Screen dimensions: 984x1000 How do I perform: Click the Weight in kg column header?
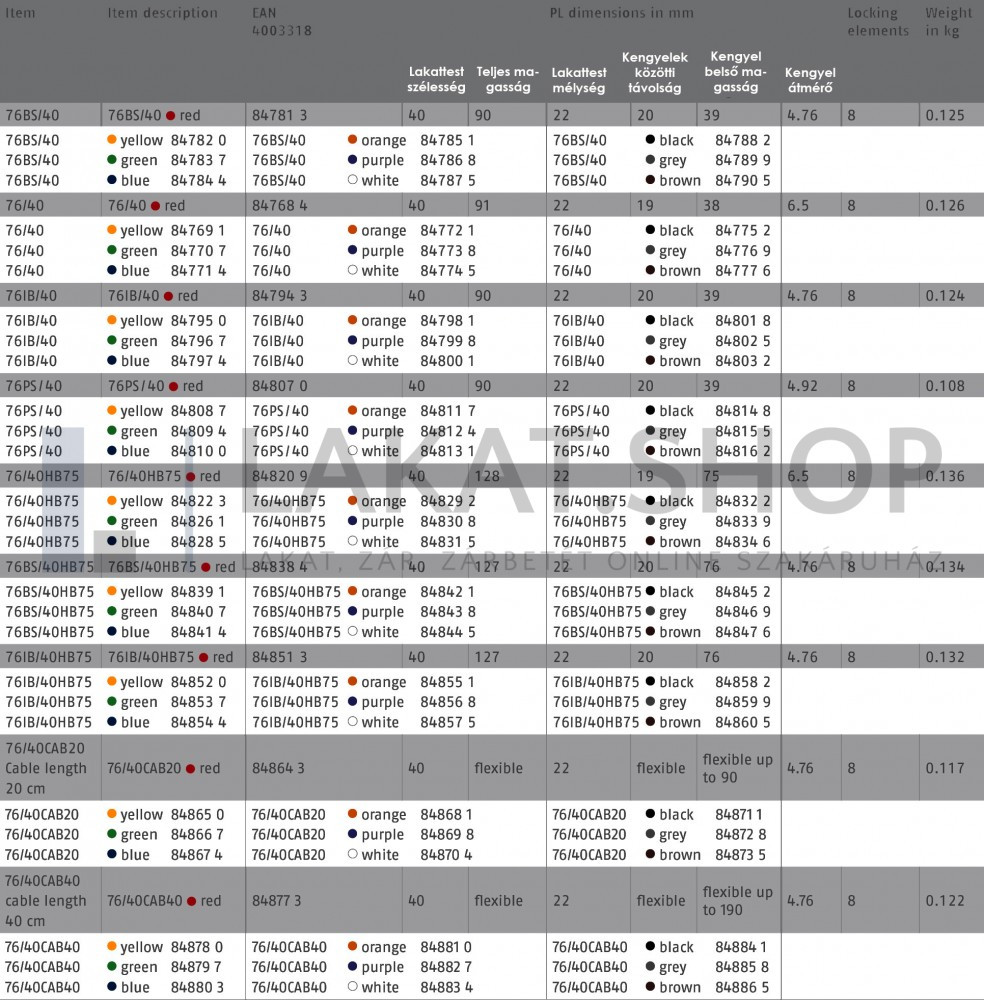click(948, 22)
